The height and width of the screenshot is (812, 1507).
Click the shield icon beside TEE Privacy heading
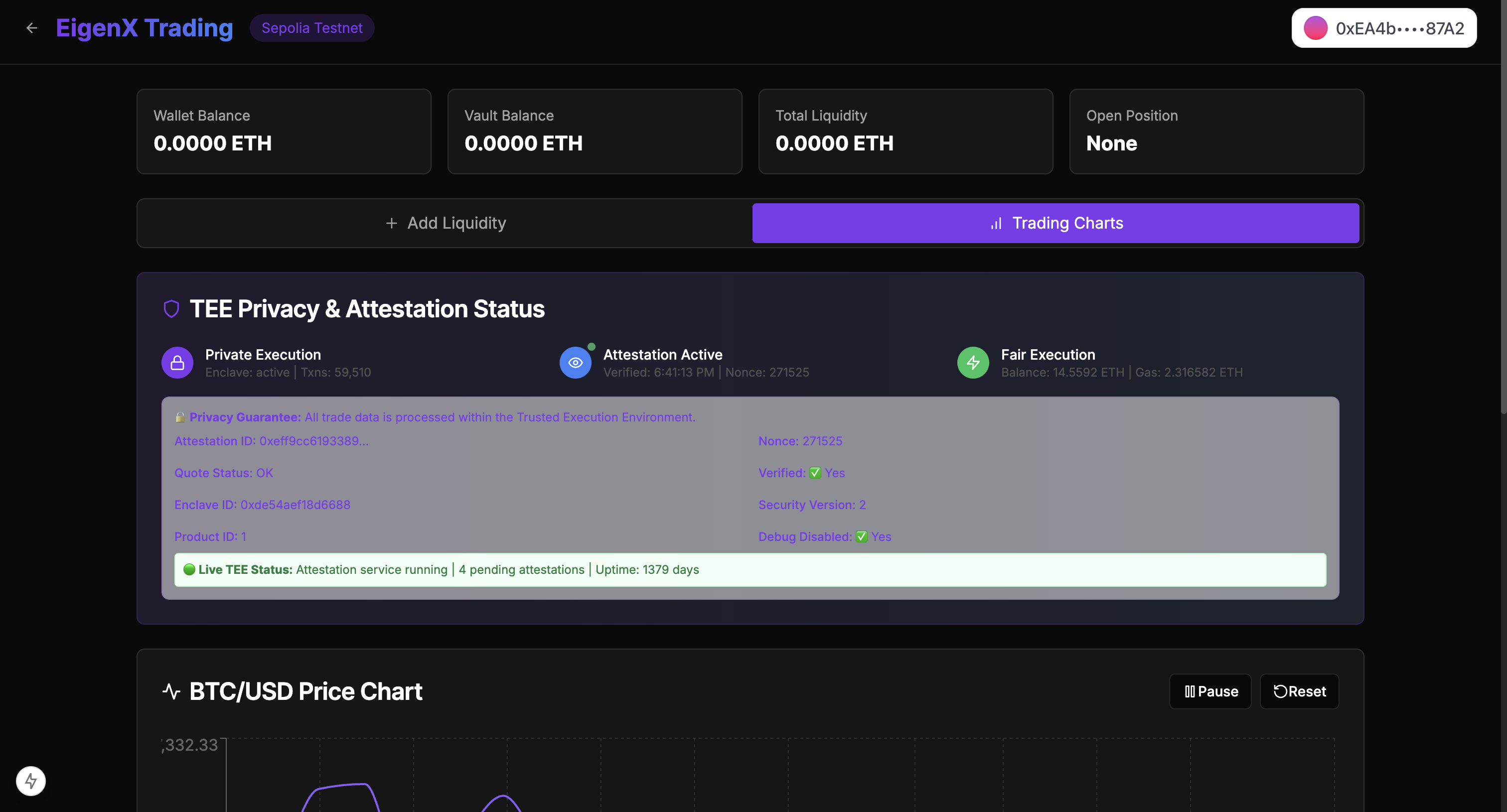coord(171,309)
